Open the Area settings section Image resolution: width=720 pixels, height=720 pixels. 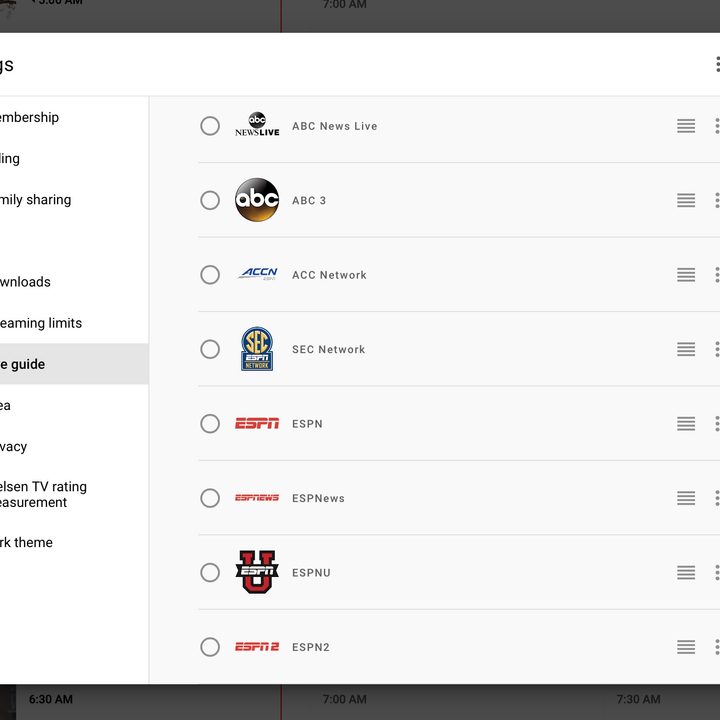coord(74,405)
